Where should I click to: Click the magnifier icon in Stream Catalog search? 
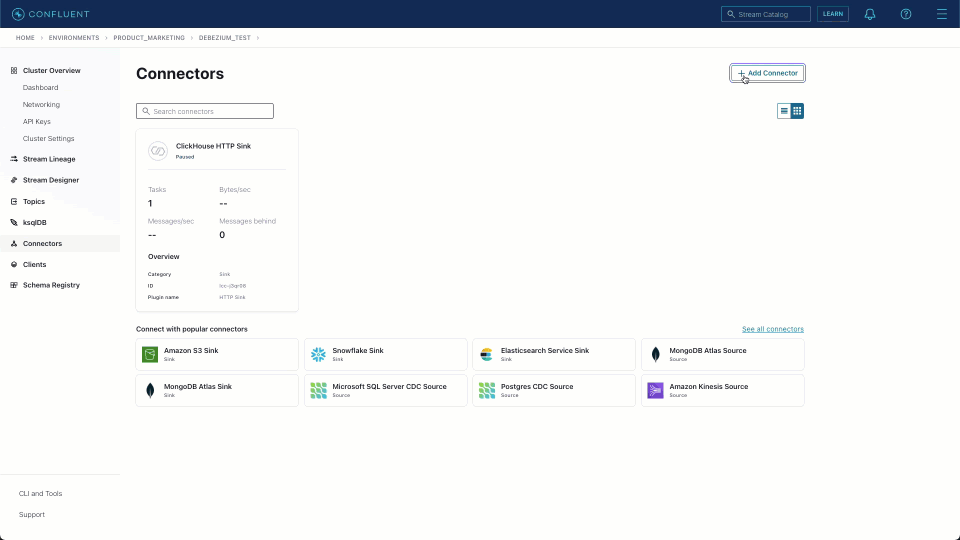click(x=730, y=14)
